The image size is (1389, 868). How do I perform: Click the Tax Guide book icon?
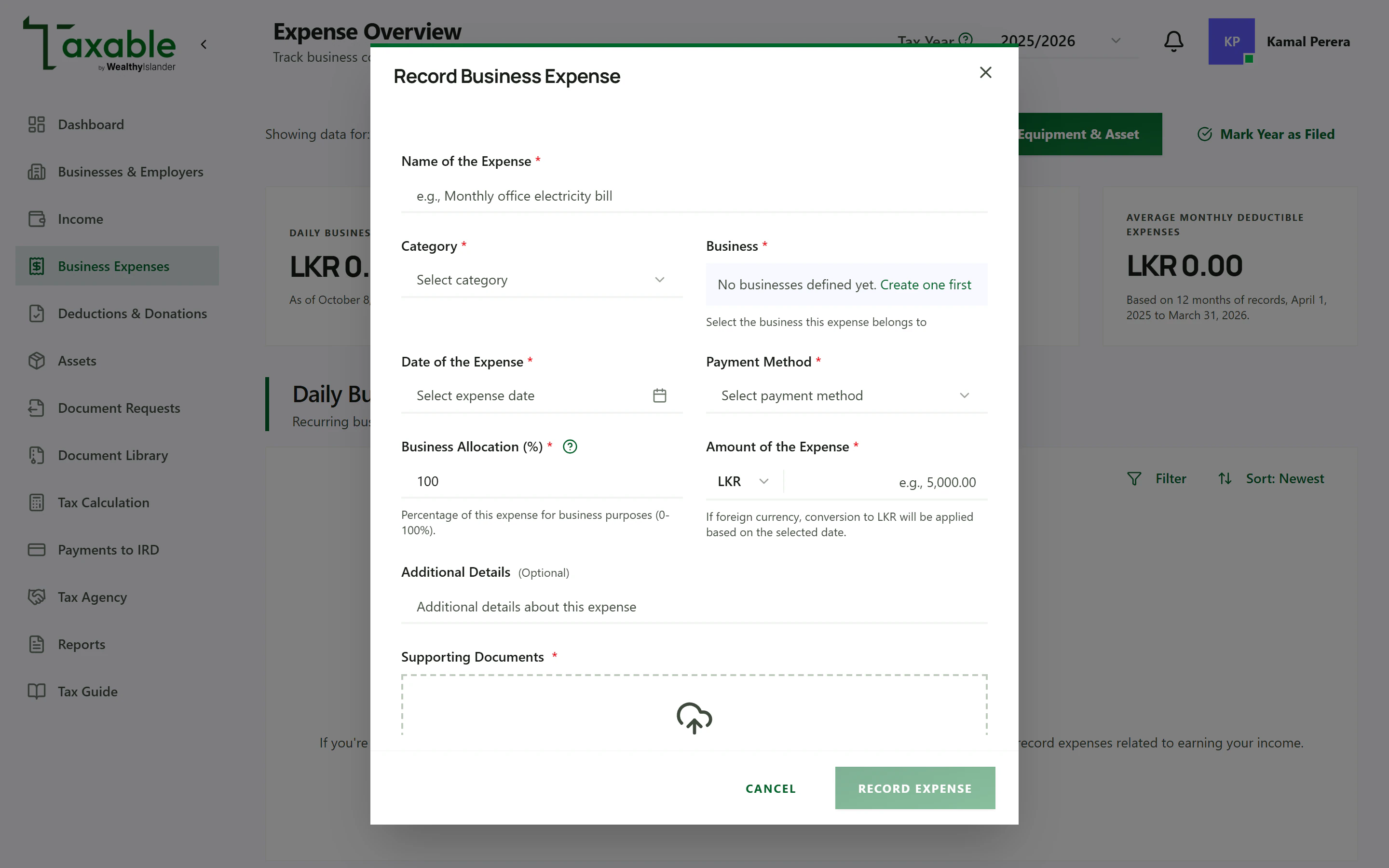pyautogui.click(x=36, y=691)
